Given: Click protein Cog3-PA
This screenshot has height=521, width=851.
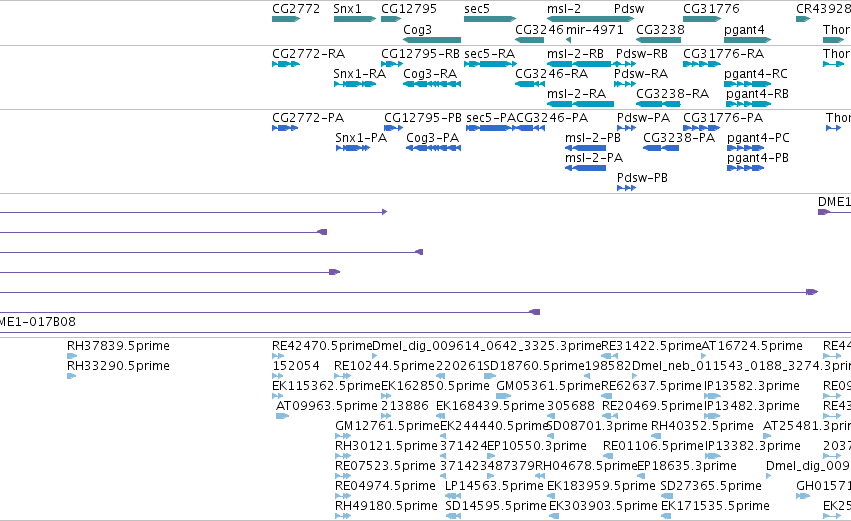Looking at the screenshot, I should point(434,148).
